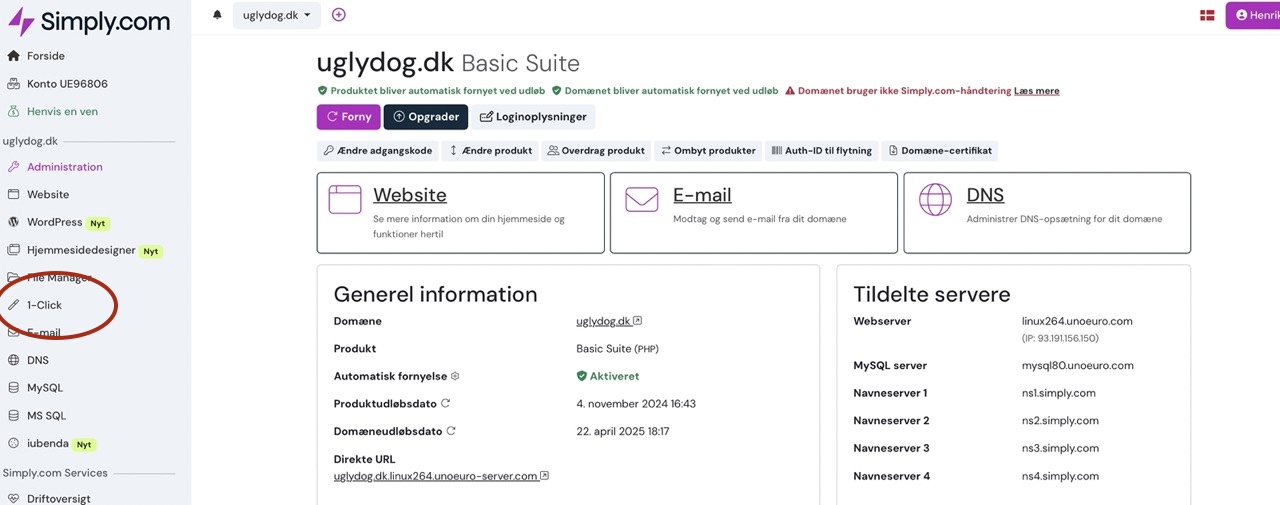Click gear icon beside Automatisk fornyelse
This screenshot has width=1280, height=505.
(x=455, y=376)
